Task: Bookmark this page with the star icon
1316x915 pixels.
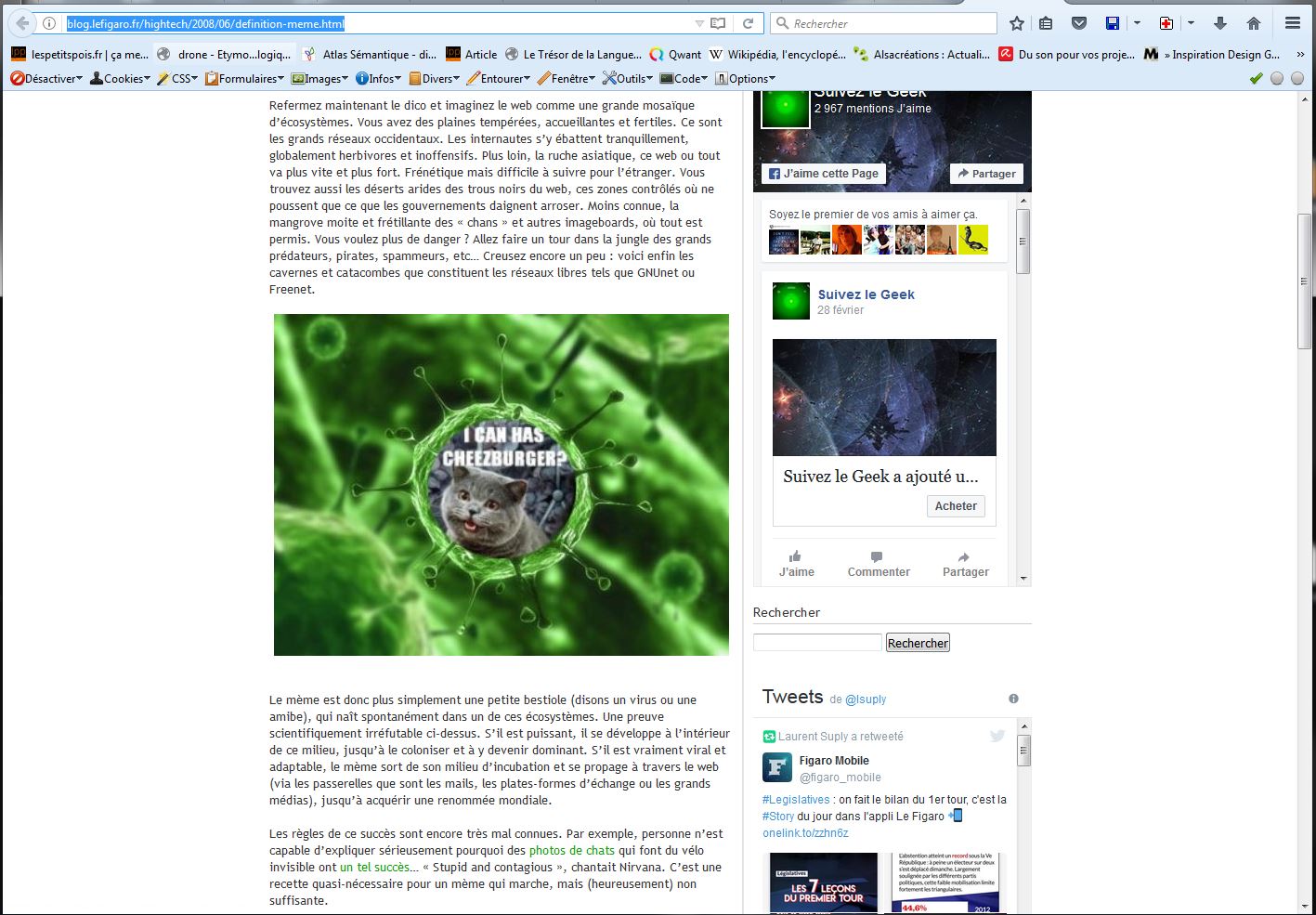Action: click(x=1017, y=23)
